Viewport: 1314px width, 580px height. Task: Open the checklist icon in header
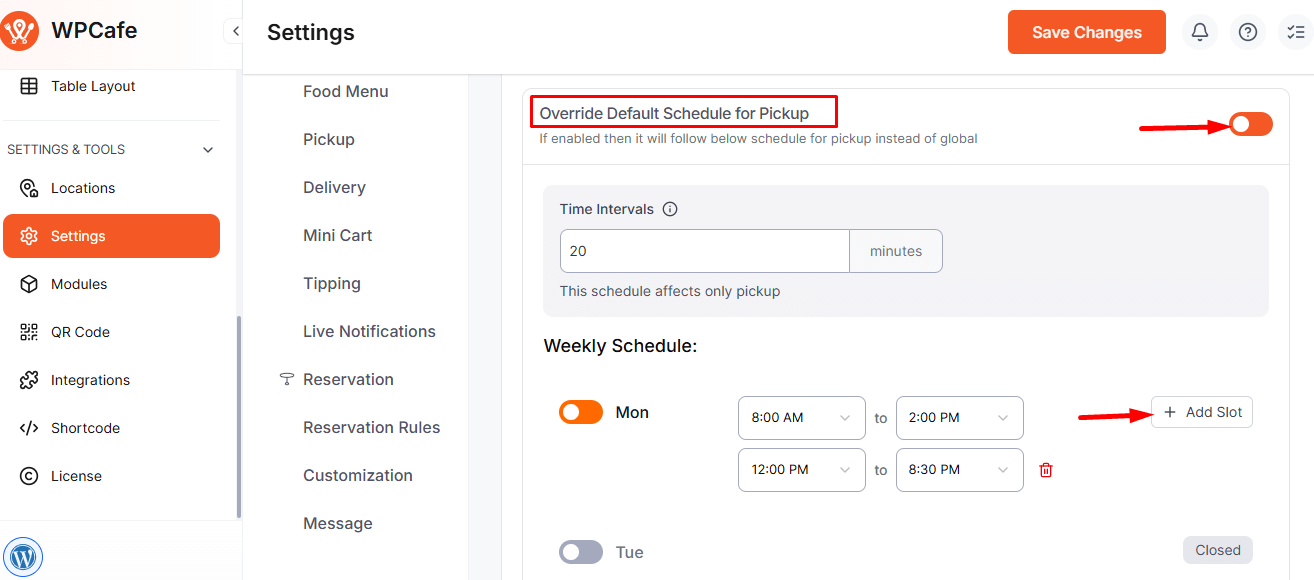pos(1296,32)
